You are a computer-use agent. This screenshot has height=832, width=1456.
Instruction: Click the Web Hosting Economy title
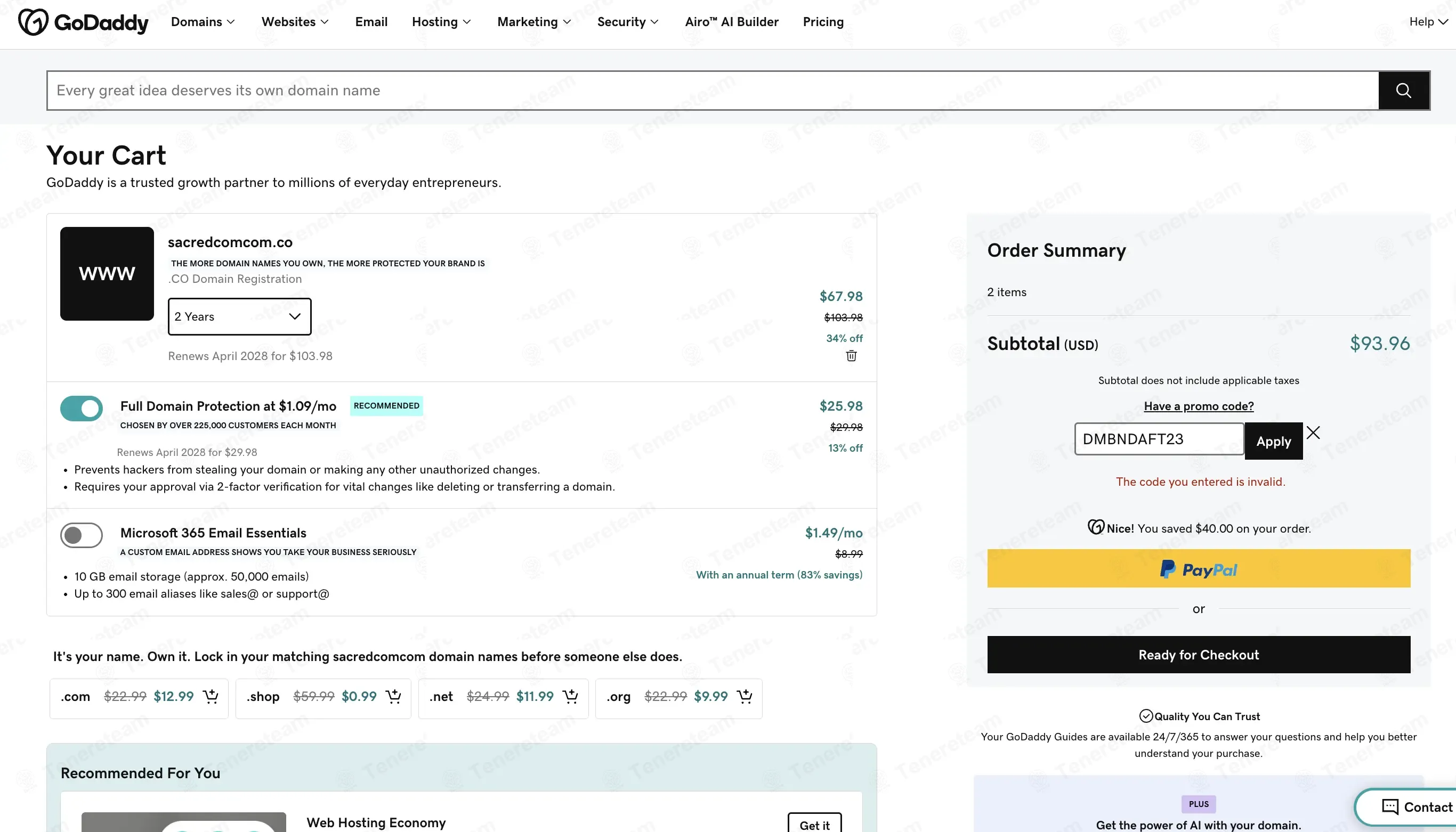[x=376, y=823]
